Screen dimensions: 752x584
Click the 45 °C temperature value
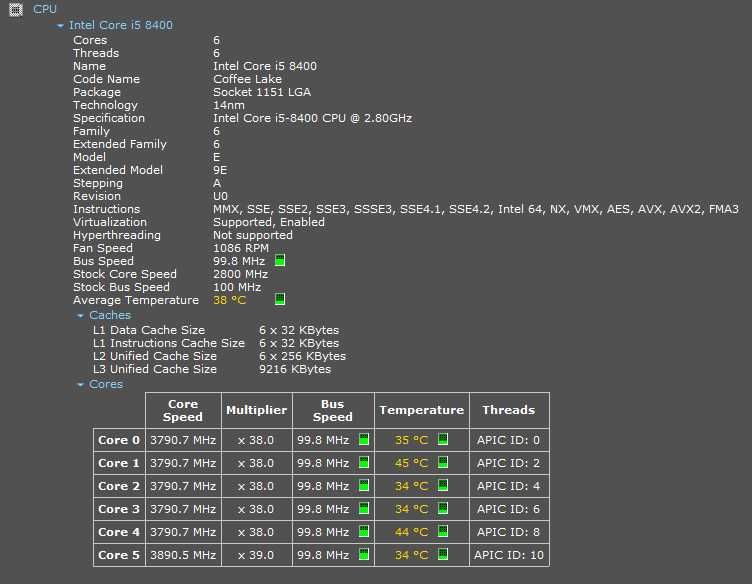point(411,463)
